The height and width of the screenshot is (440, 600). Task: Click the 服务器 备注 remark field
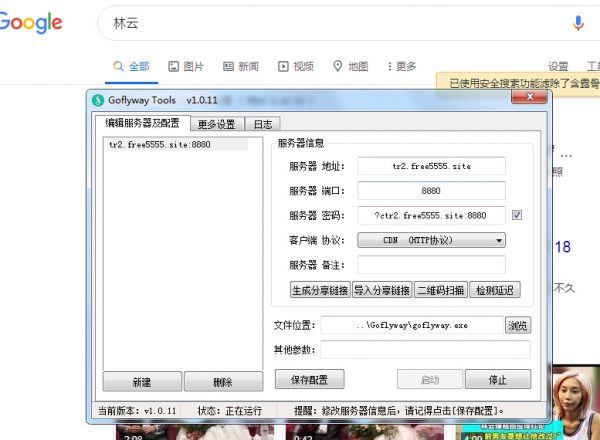coord(431,265)
